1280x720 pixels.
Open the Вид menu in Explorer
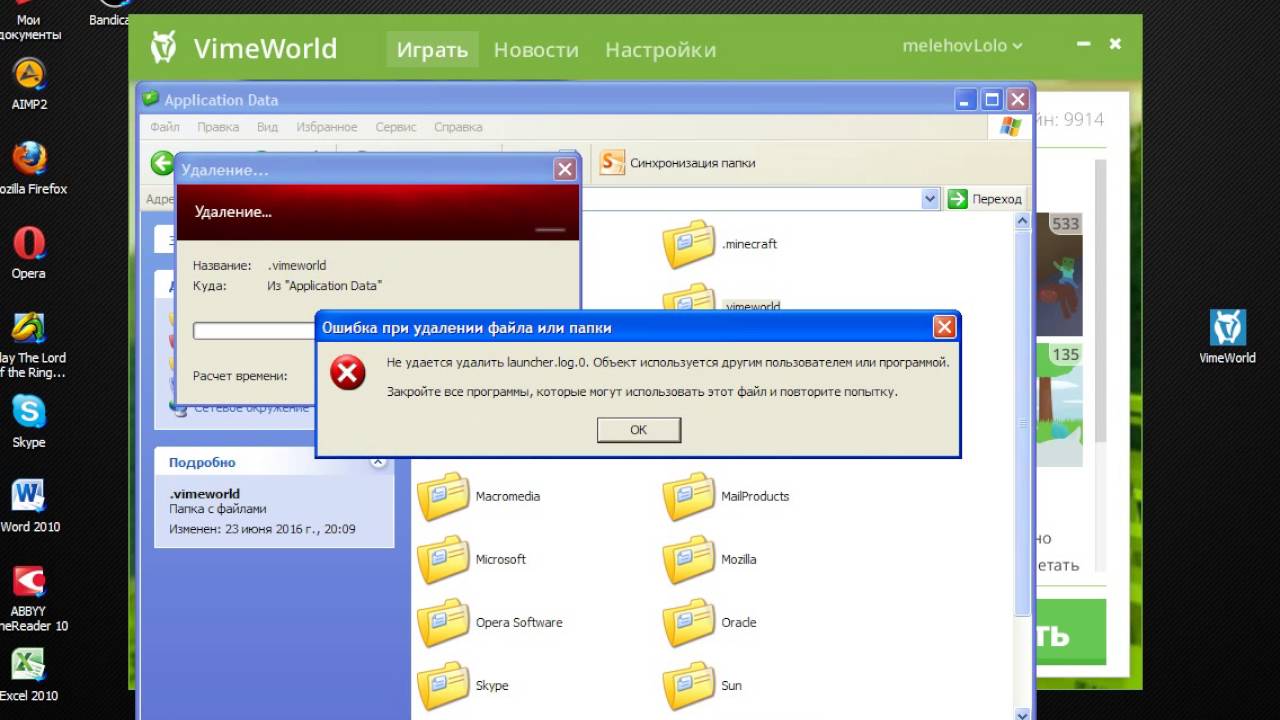(x=267, y=127)
